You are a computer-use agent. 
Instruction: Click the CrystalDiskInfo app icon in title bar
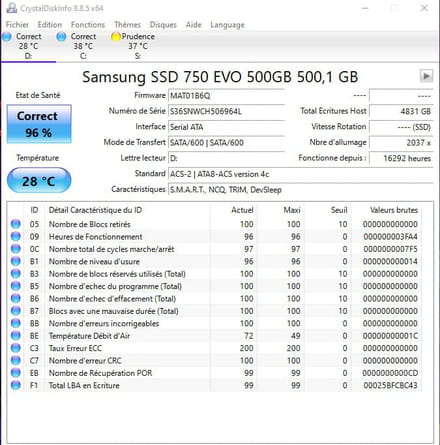12,8
